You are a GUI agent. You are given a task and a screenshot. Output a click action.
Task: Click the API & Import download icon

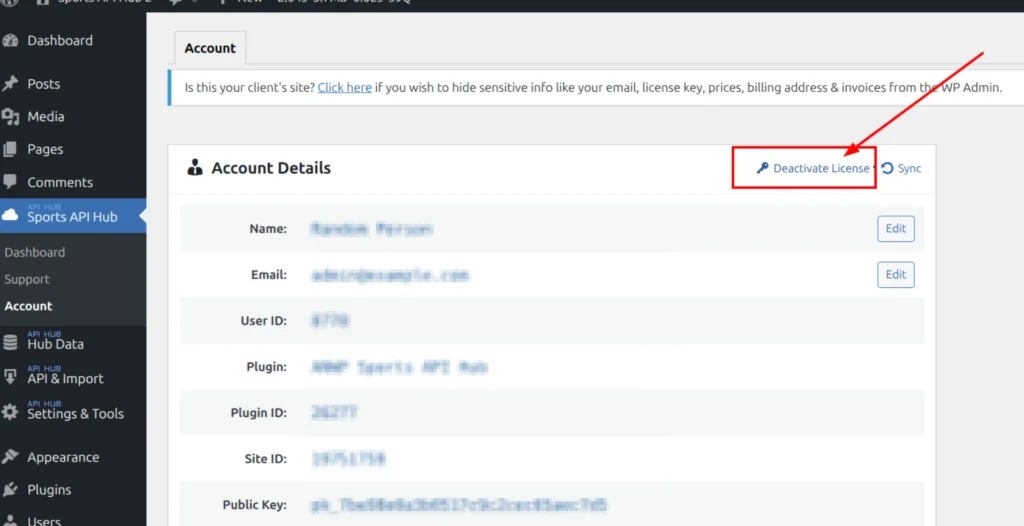pos(10,377)
